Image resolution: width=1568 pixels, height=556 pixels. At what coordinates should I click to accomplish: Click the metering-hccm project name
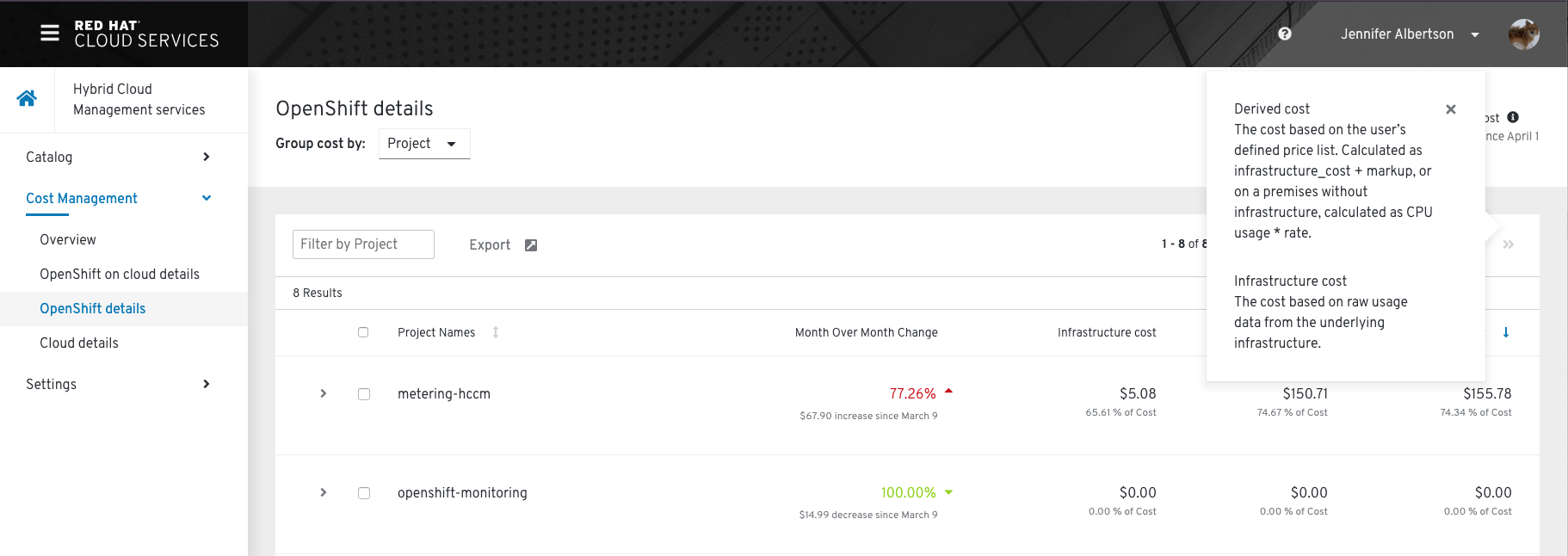444,394
